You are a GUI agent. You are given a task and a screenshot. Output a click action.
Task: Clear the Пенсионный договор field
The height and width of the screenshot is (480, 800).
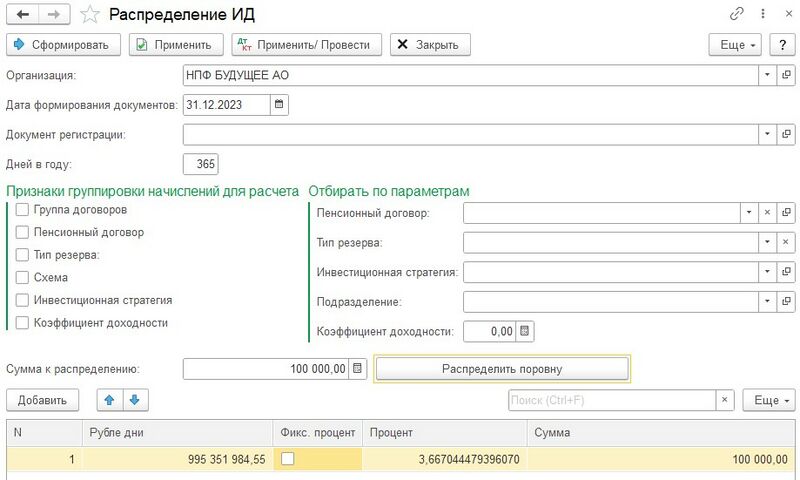(767, 213)
